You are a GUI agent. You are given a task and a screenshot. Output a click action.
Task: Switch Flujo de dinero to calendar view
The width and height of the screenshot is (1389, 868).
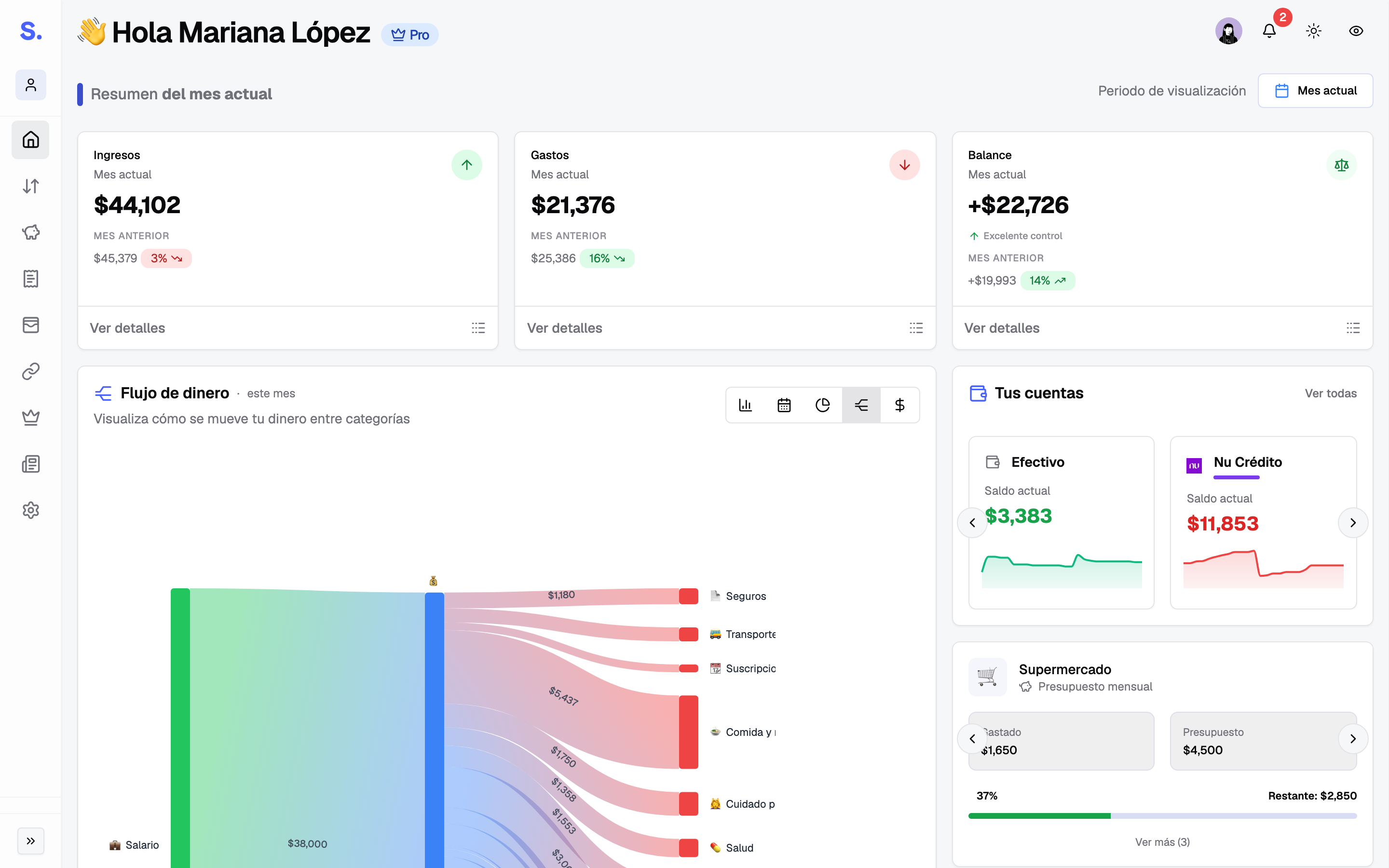tap(784, 405)
